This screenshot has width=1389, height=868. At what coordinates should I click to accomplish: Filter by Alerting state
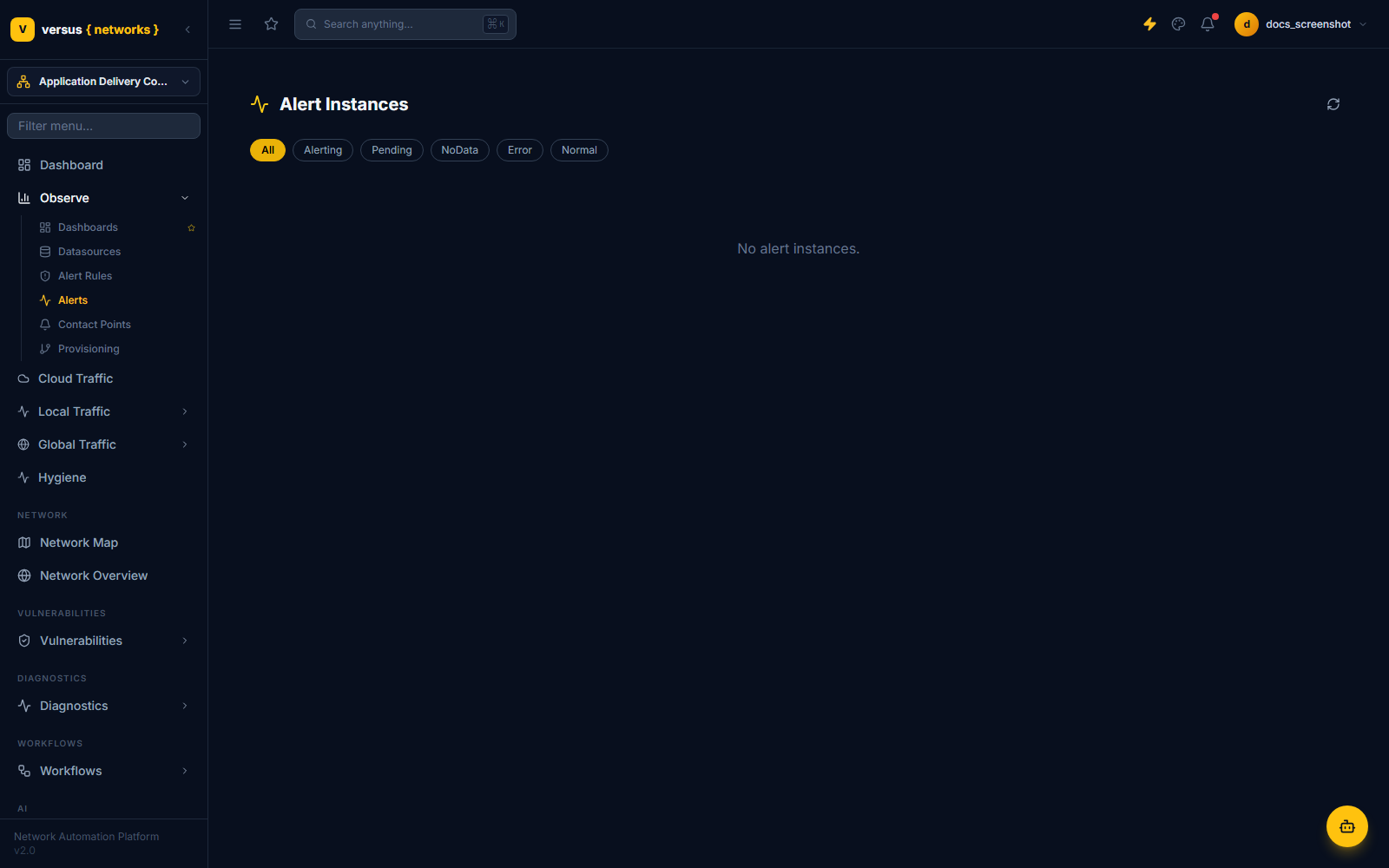tap(323, 150)
